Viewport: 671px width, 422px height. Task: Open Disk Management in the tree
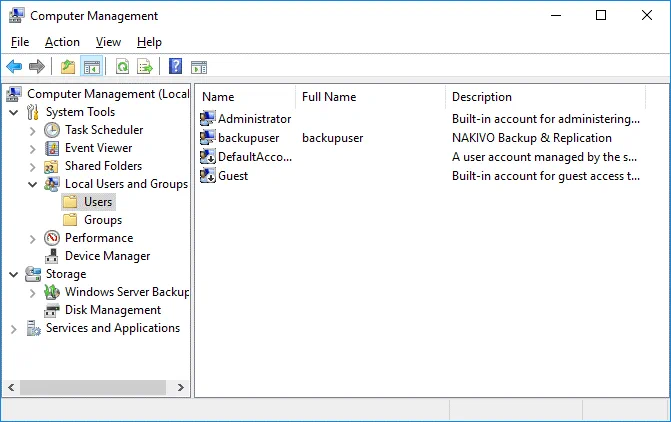pyautogui.click(x=112, y=310)
